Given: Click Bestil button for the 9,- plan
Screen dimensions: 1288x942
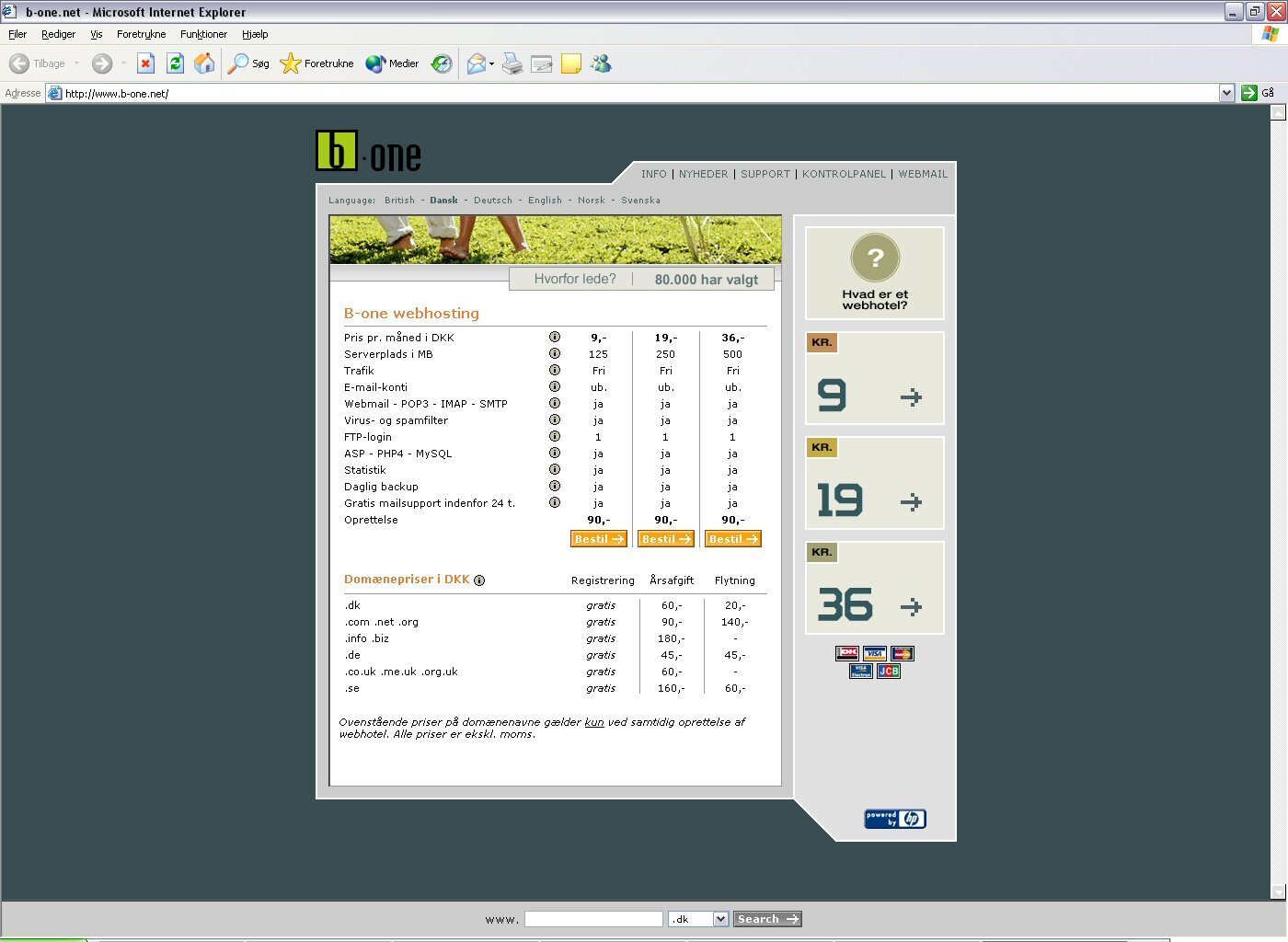Looking at the screenshot, I should tap(599, 539).
